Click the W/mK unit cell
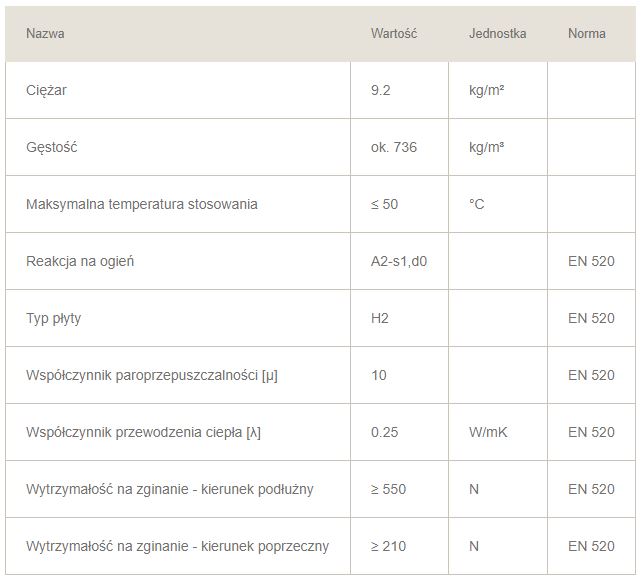This screenshot has width=641, height=578. (488, 432)
